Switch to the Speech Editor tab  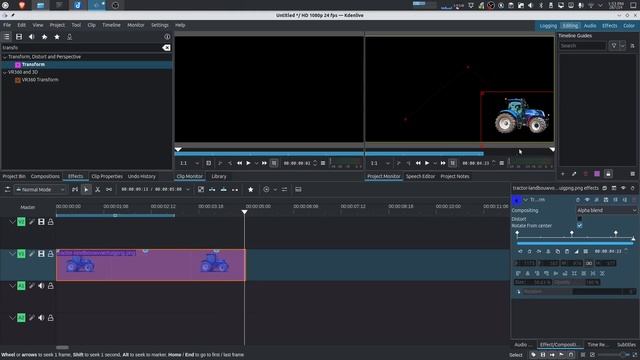[x=420, y=176]
